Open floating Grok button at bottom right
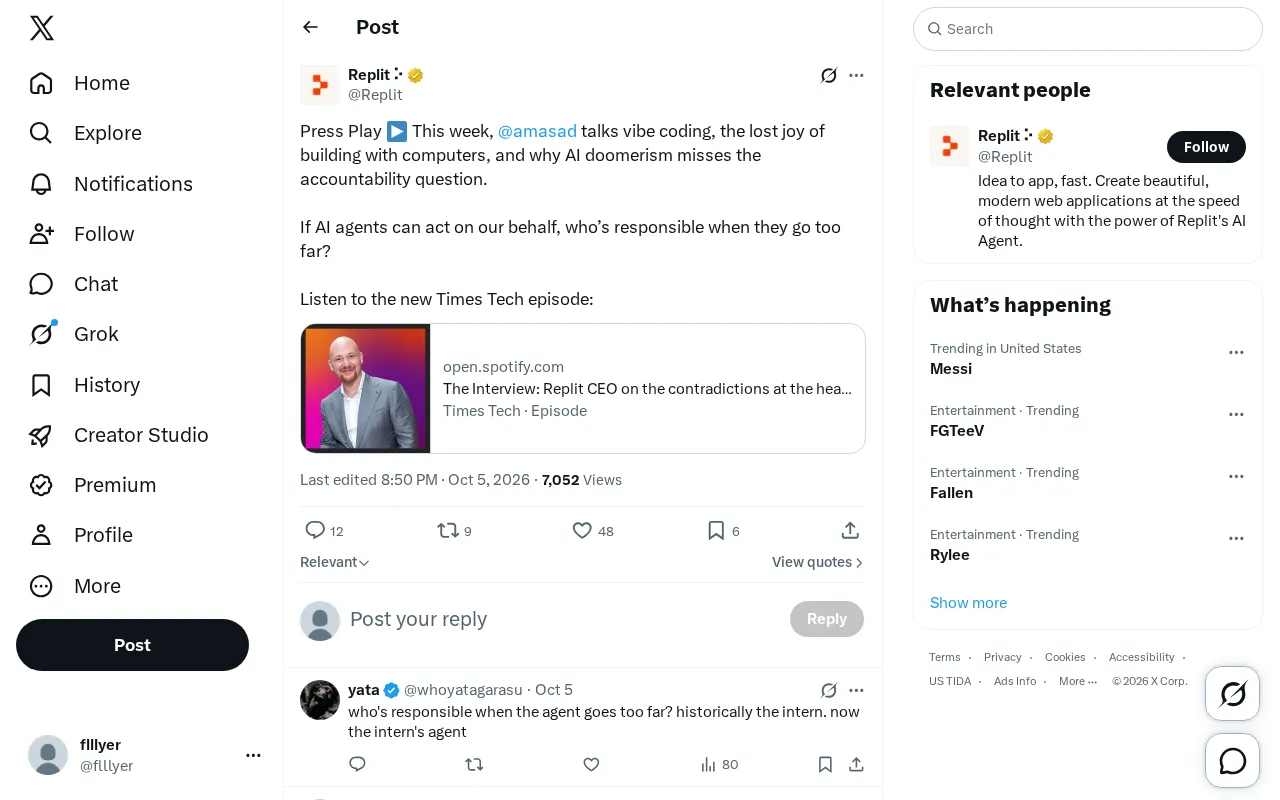The height and width of the screenshot is (800, 1280). click(x=1233, y=693)
